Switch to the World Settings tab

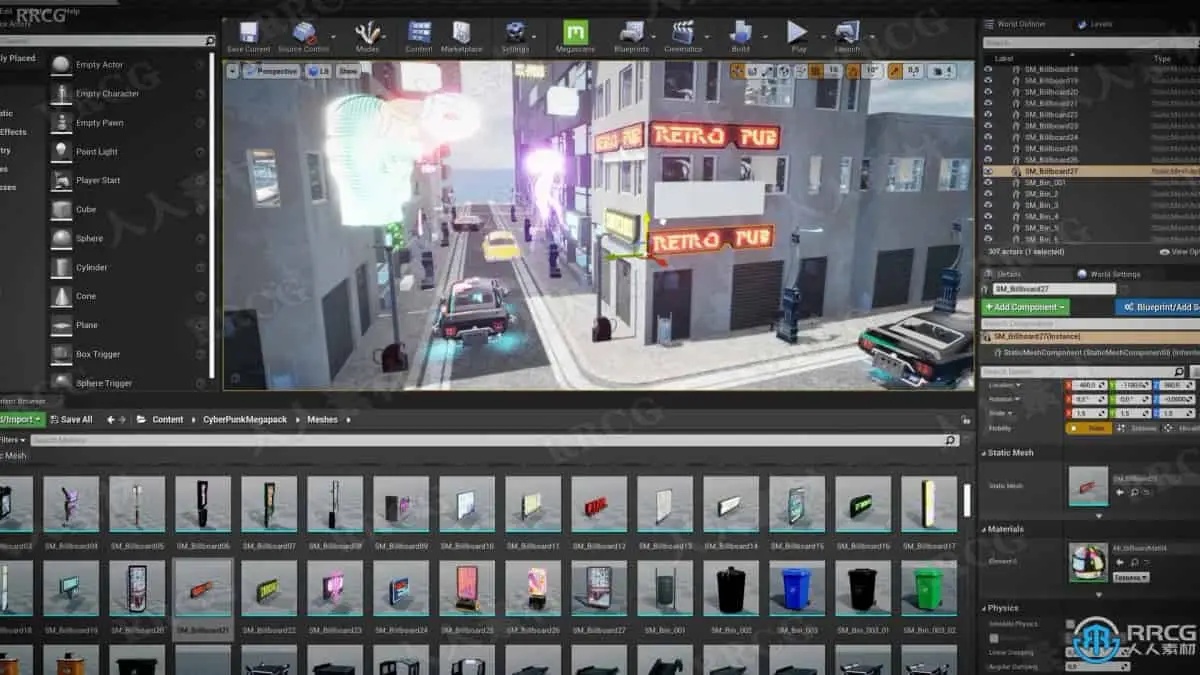(1112, 274)
